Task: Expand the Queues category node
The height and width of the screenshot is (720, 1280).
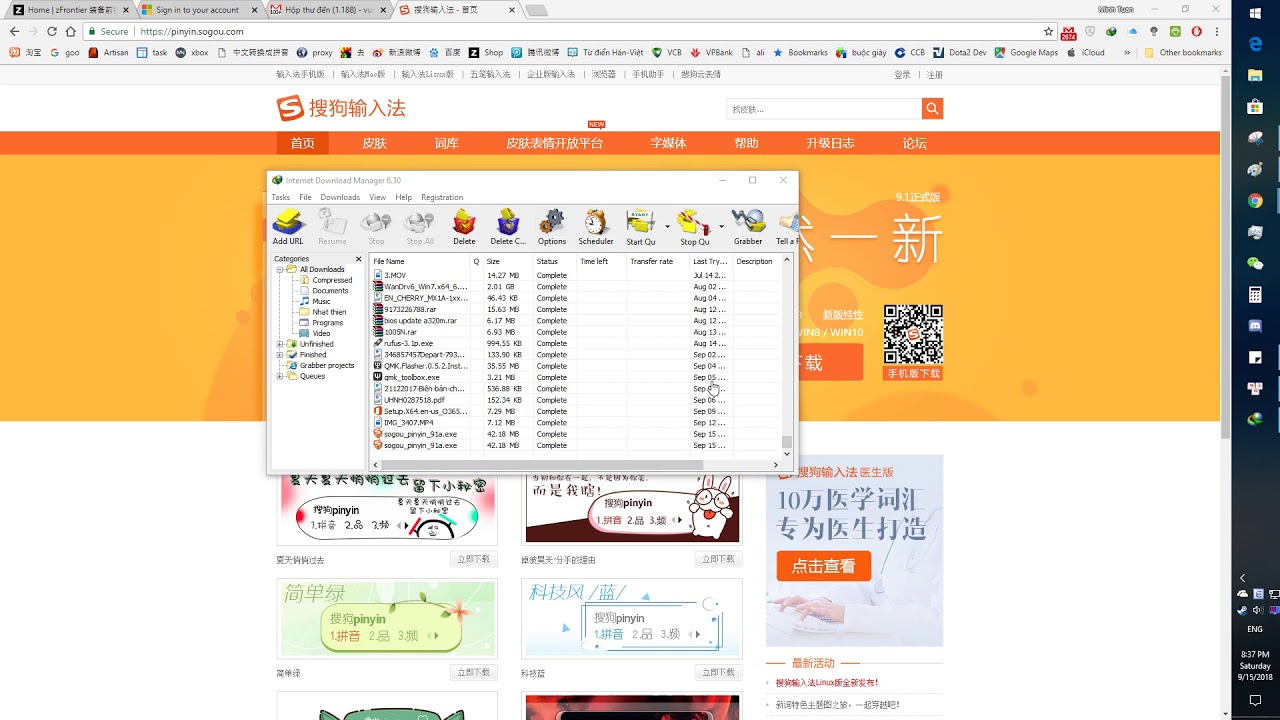Action: click(280, 377)
